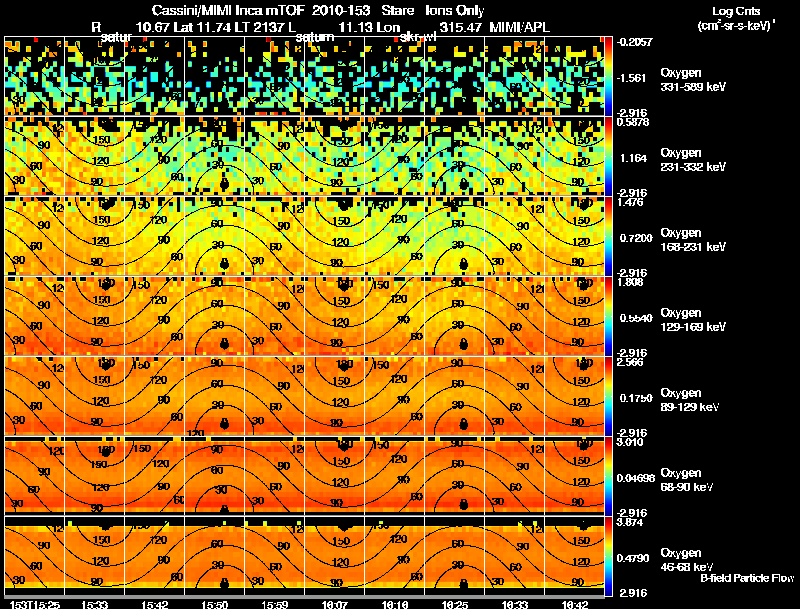Pick the color scale for Oxygen 46-68 keV

click(x=608, y=556)
